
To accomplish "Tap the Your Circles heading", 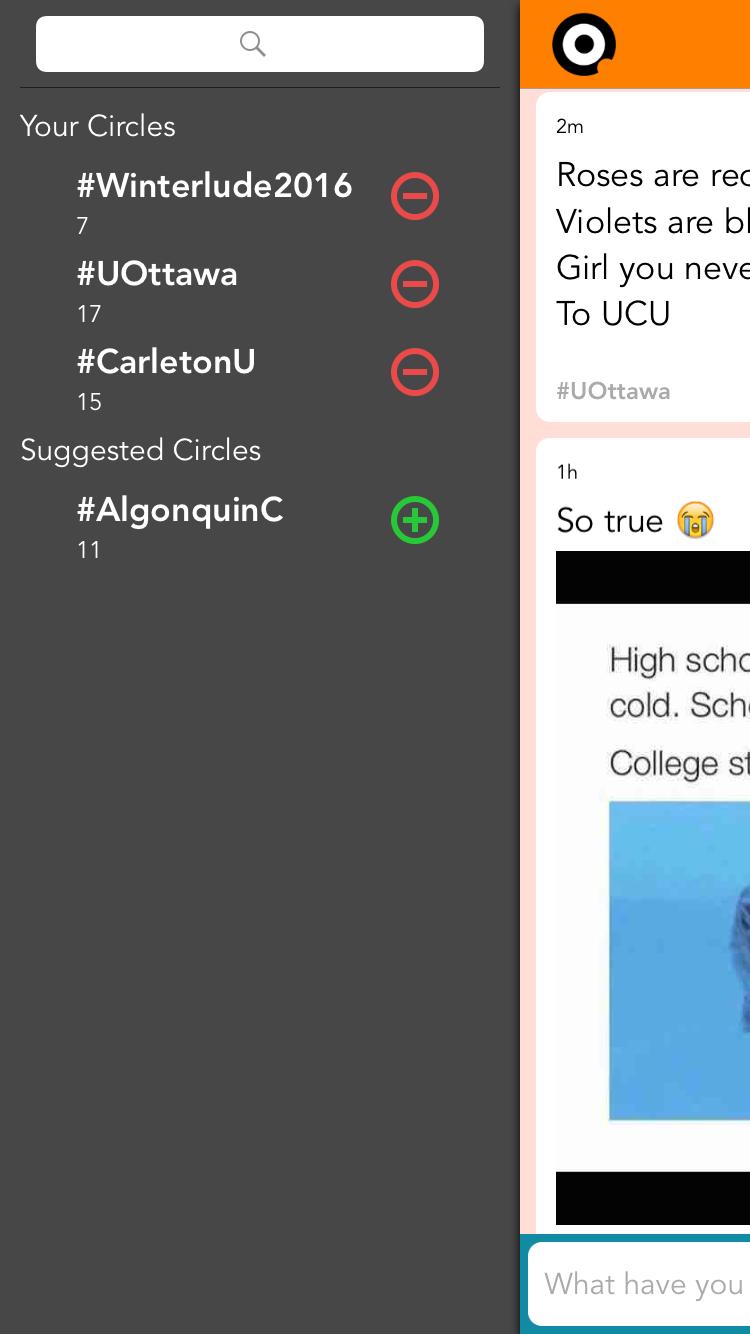I will pos(98,126).
